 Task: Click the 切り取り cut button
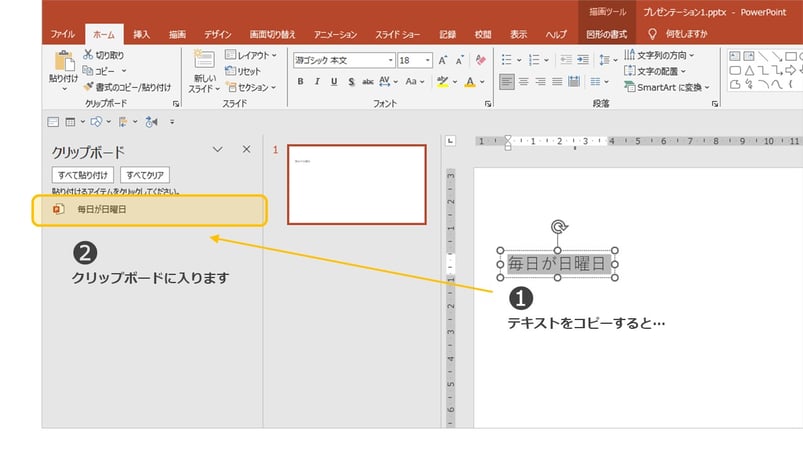pos(103,55)
